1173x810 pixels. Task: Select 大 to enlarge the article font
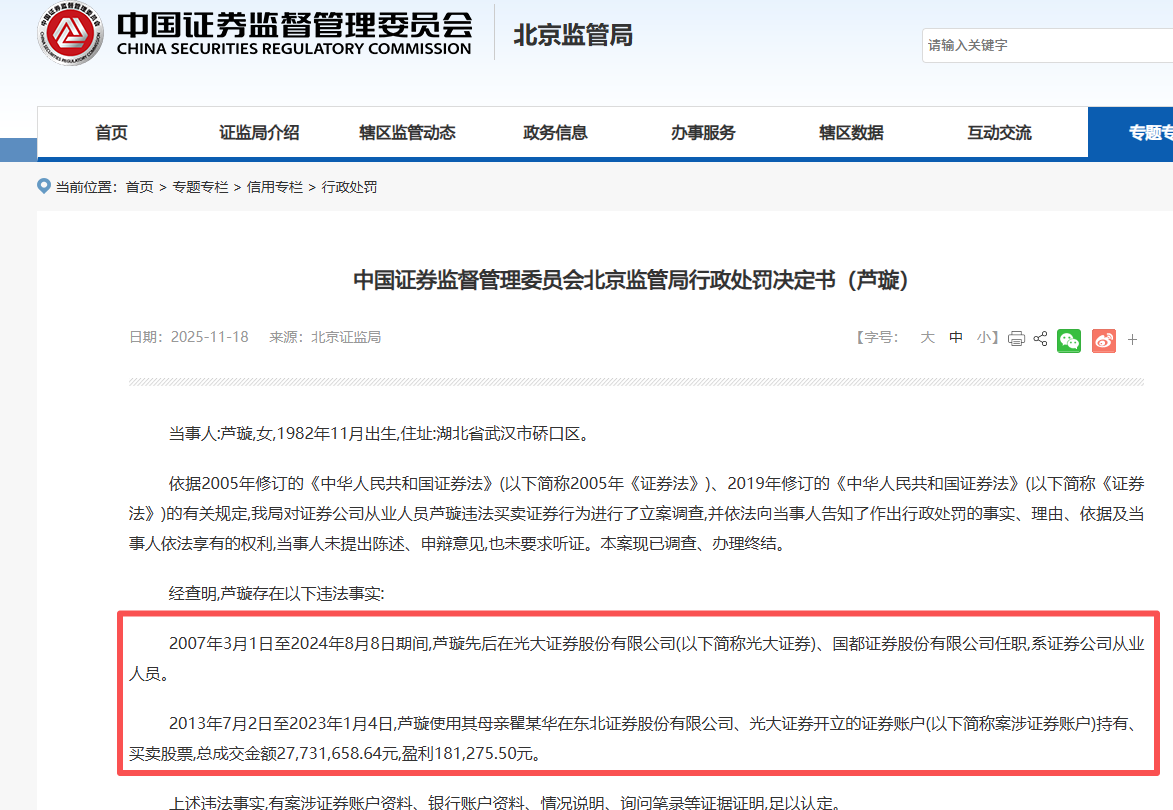pos(927,339)
